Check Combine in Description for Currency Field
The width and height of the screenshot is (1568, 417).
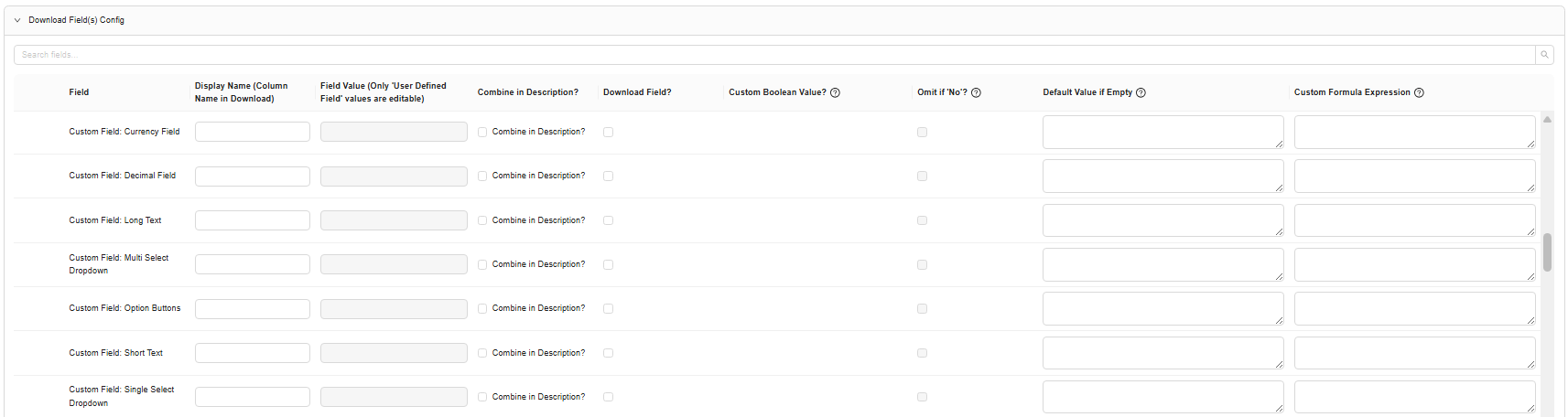coord(482,132)
